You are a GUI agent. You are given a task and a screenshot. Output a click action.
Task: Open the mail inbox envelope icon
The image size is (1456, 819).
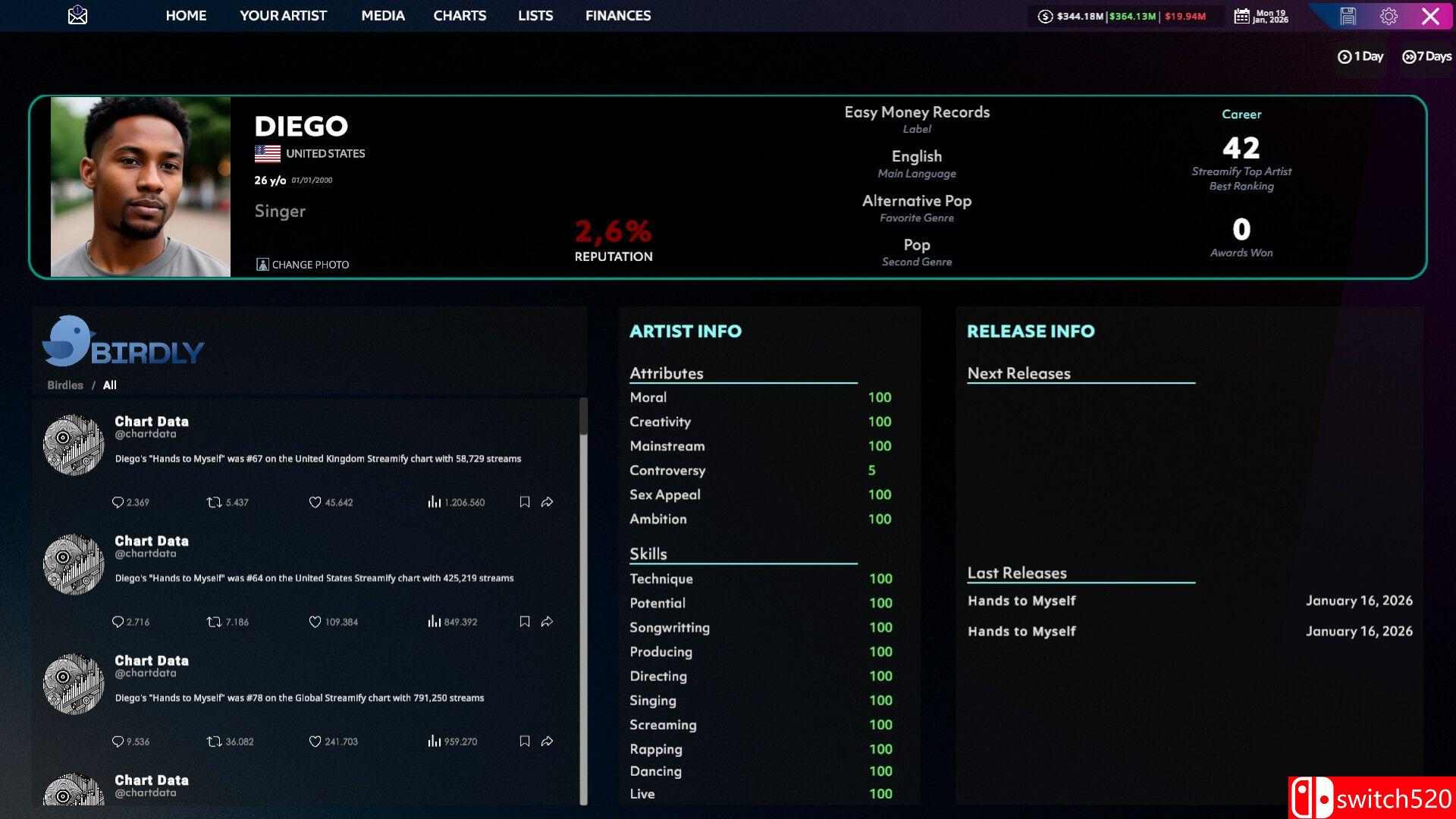pyautogui.click(x=77, y=15)
